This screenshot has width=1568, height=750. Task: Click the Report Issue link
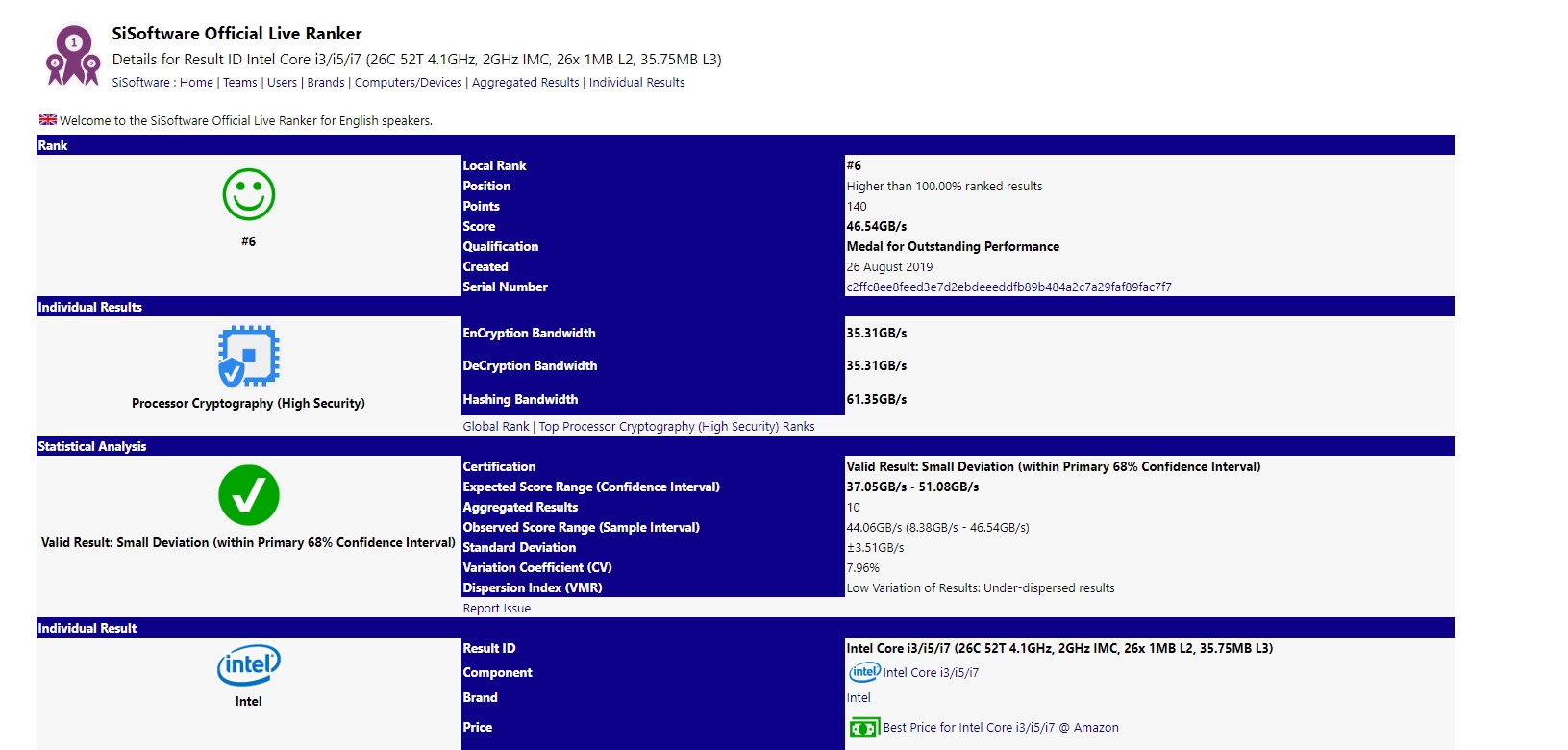(x=497, y=609)
